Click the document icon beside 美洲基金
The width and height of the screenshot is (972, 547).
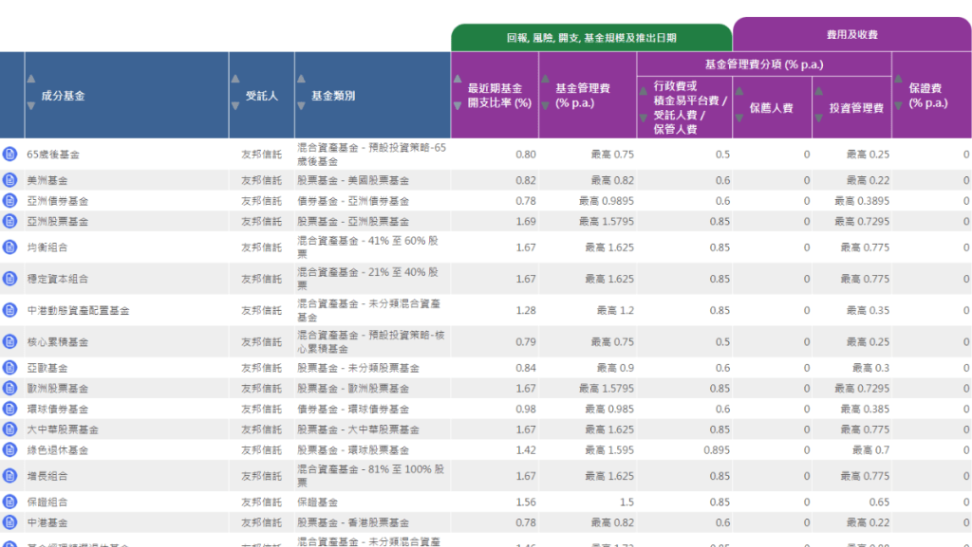pos(10,180)
